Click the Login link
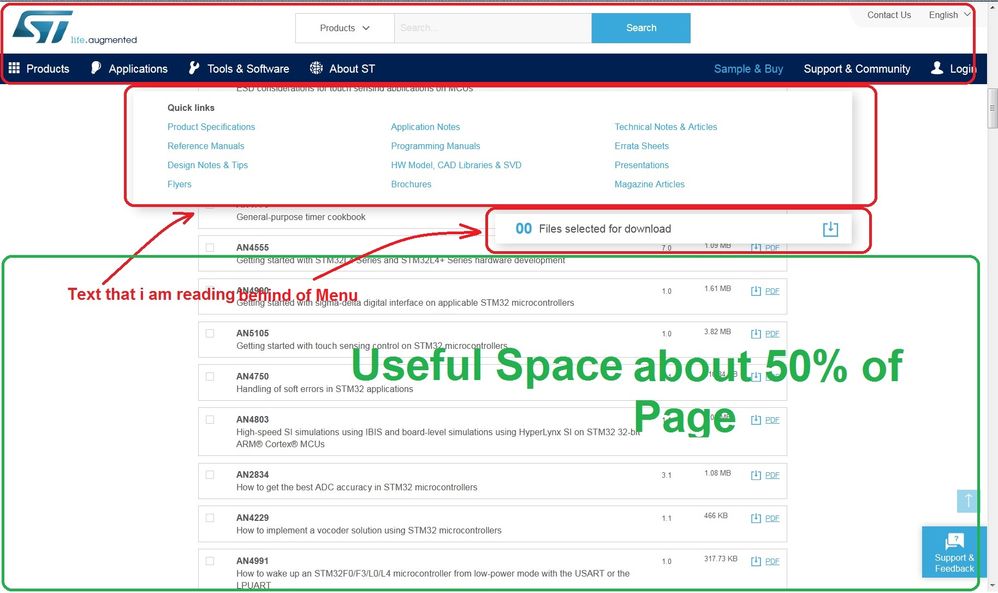The width and height of the screenshot is (998, 593). 962,69
